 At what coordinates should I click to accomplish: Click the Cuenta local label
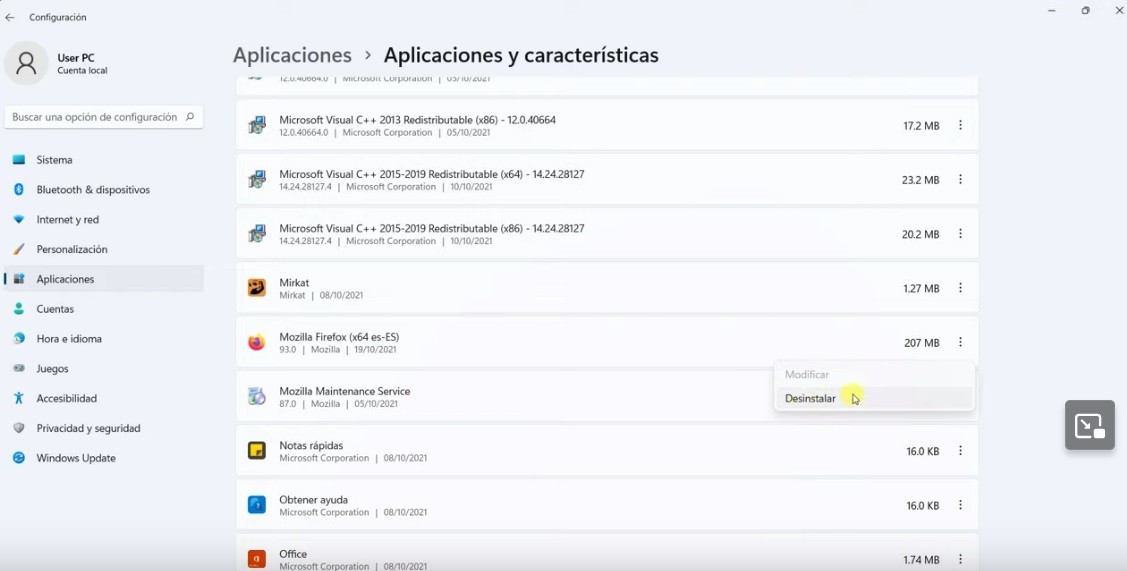click(83, 71)
